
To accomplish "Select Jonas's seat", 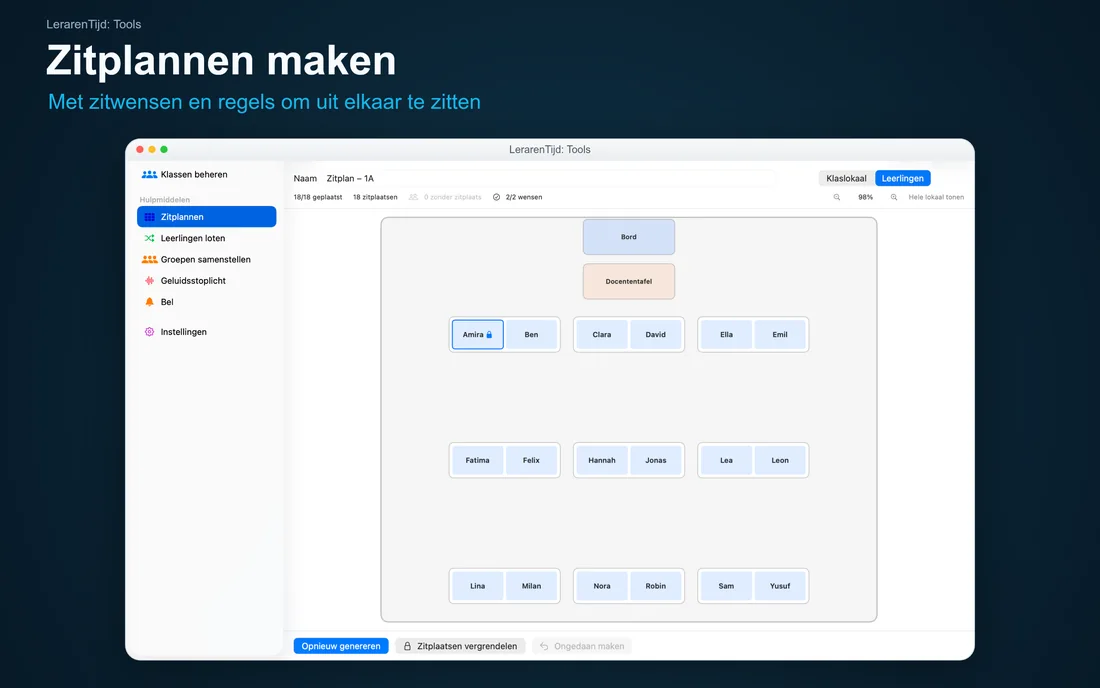I will coord(656,460).
